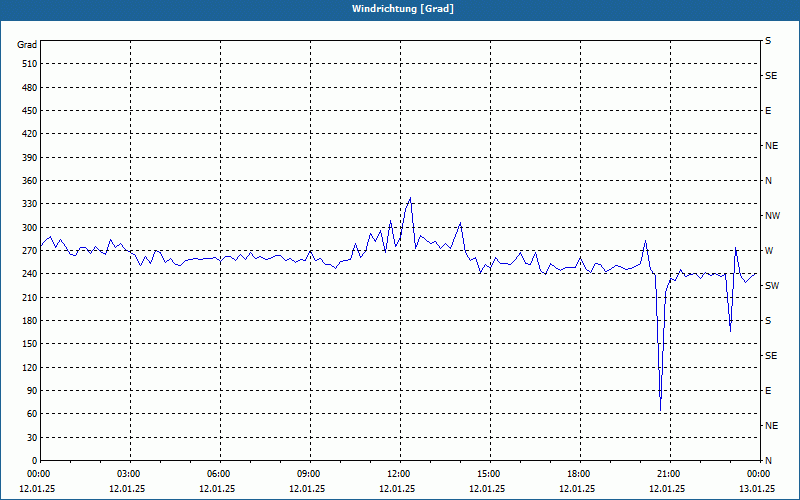Image resolution: width=800 pixels, height=500 pixels.
Task: Click the blue line's dip near 165 degrees around 23:00
Action: 731,331
